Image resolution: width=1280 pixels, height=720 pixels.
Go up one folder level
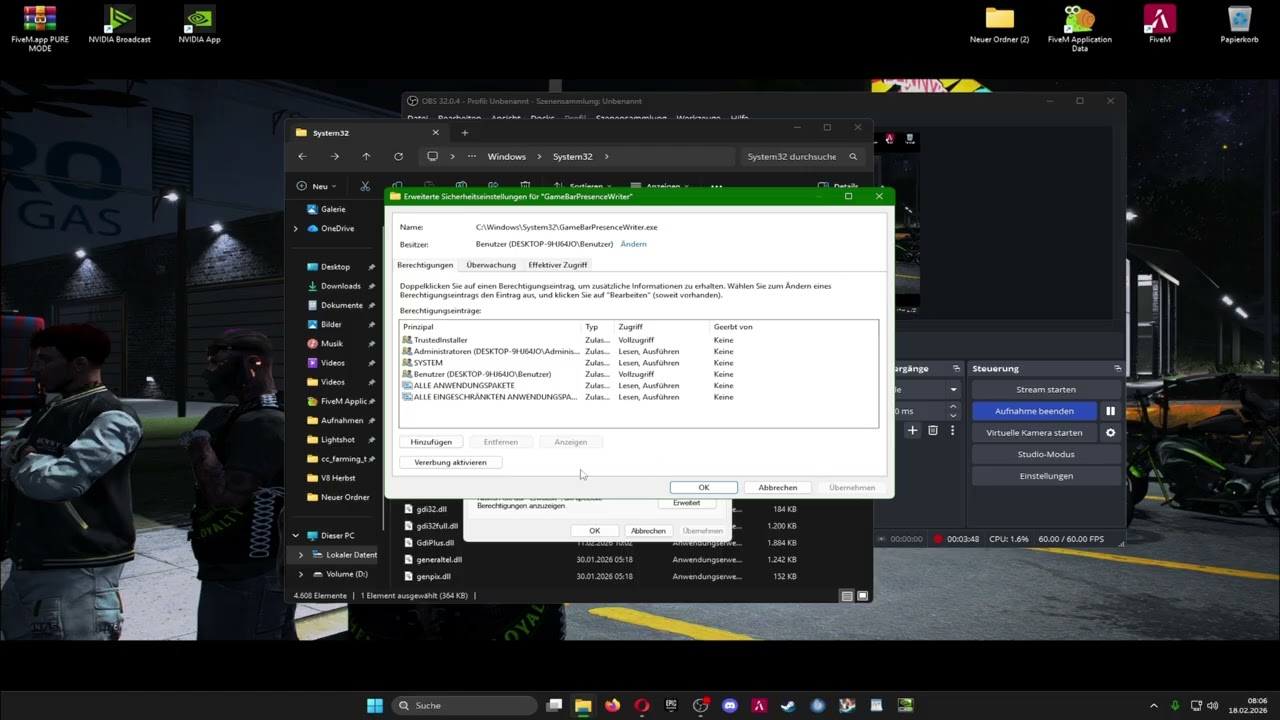pos(366,157)
